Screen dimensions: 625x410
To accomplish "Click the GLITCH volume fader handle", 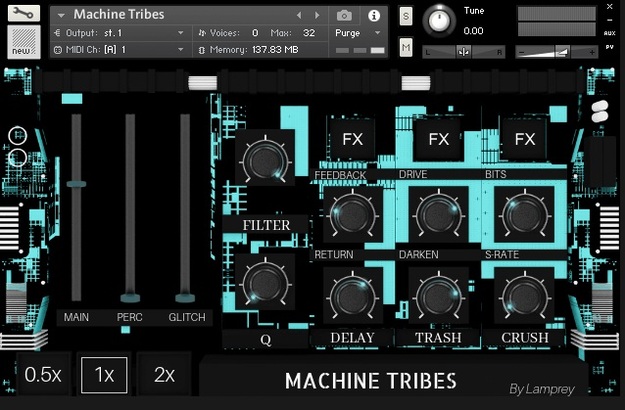I will tap(185, 298).
